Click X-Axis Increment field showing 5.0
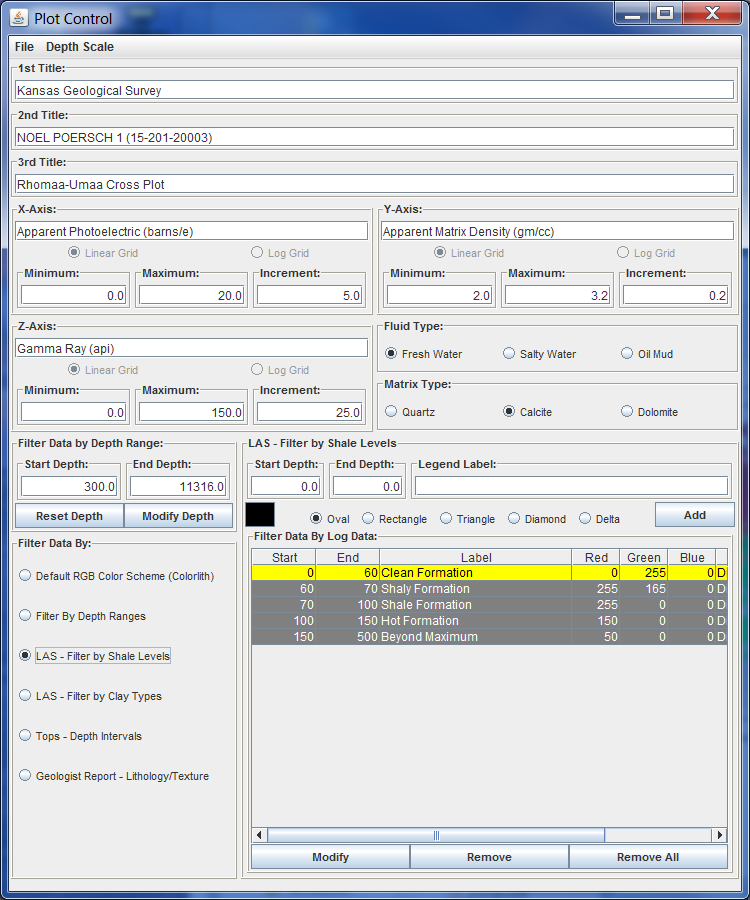750x900 pixels. (x=309, y=295)
